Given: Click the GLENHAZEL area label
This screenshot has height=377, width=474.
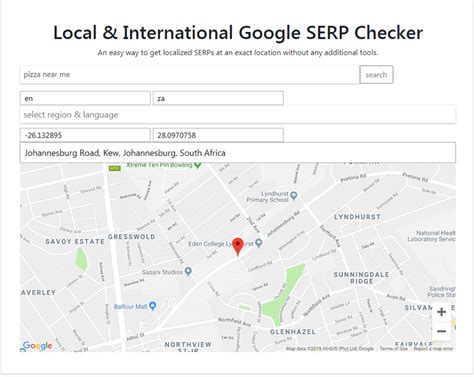Looking at the screenshot, I should (293, 332).
